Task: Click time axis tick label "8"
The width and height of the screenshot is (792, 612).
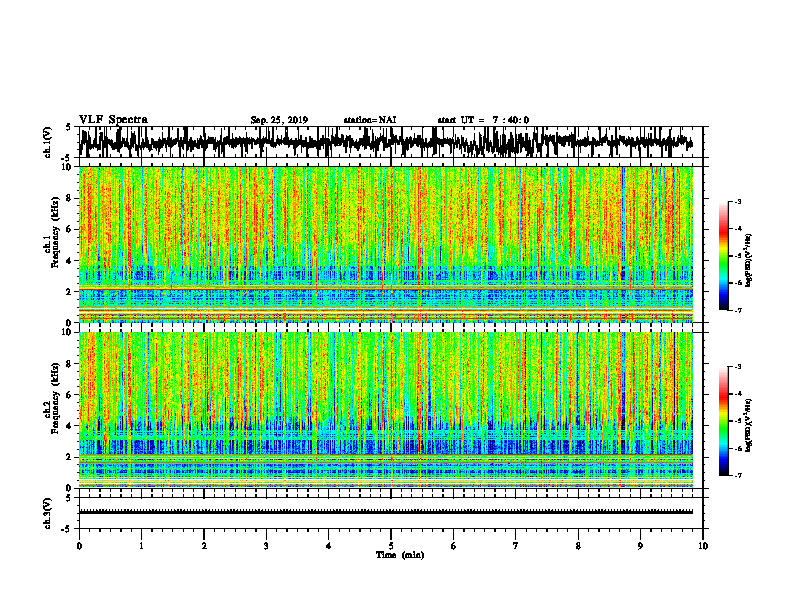Action: pyautogui.click(x=578, y=546)
